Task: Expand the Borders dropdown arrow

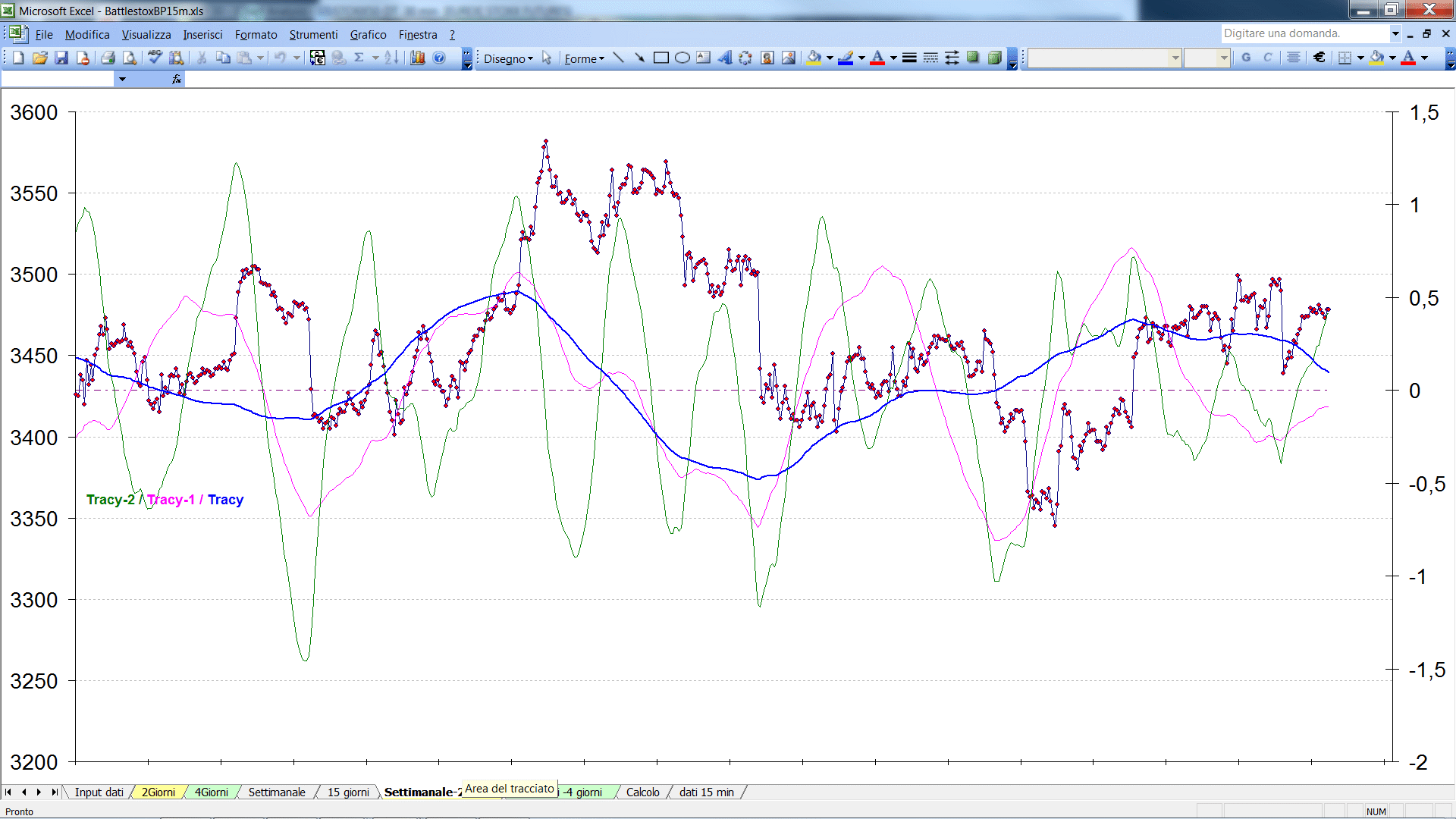Action: pyautogui.click(x=1360, y=58)
